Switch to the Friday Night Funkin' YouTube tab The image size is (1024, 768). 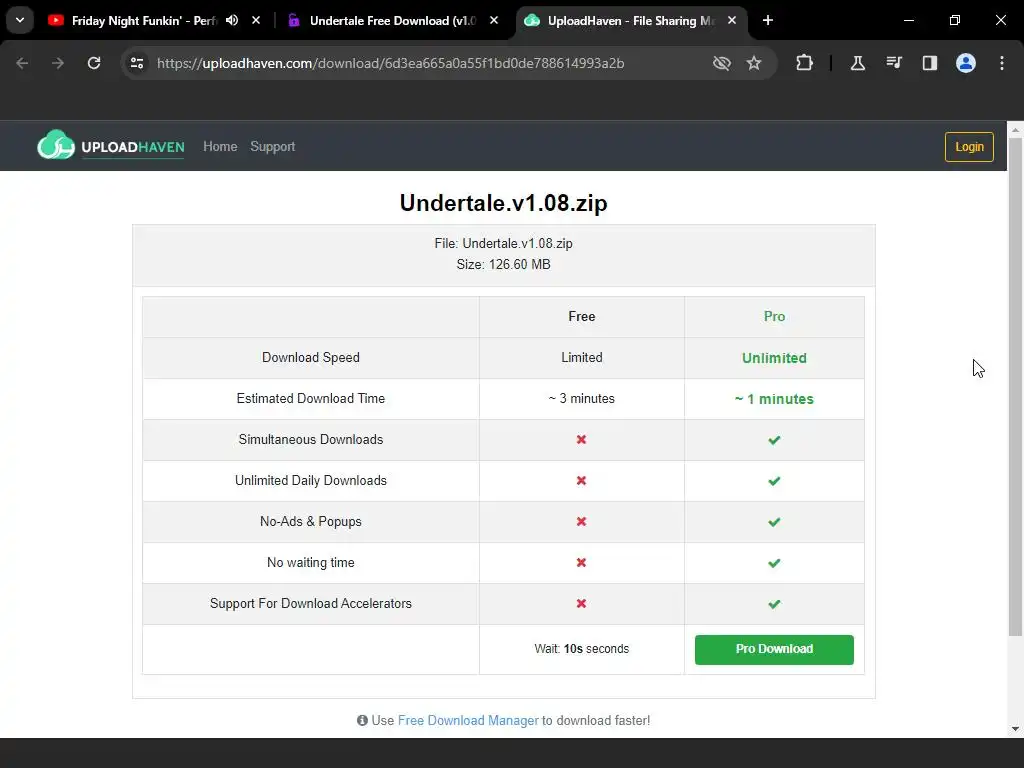click(x=144, y=21)
